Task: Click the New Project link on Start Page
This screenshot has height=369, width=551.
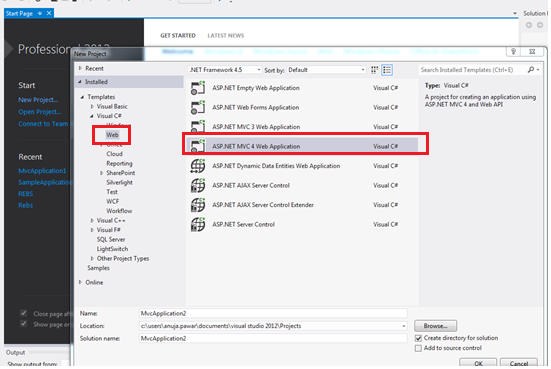Action: [x=38, y=100]
